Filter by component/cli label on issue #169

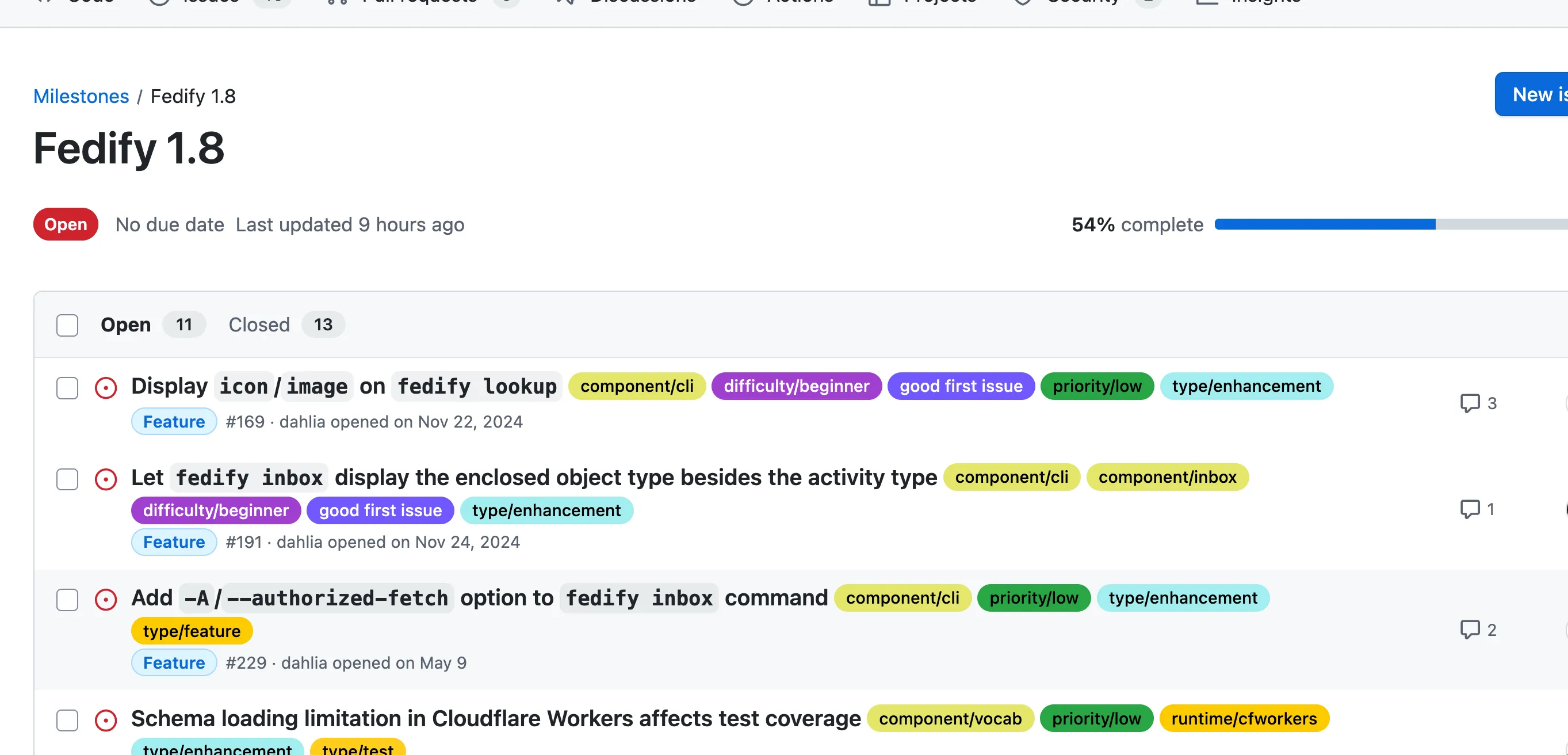pos(637,386)
